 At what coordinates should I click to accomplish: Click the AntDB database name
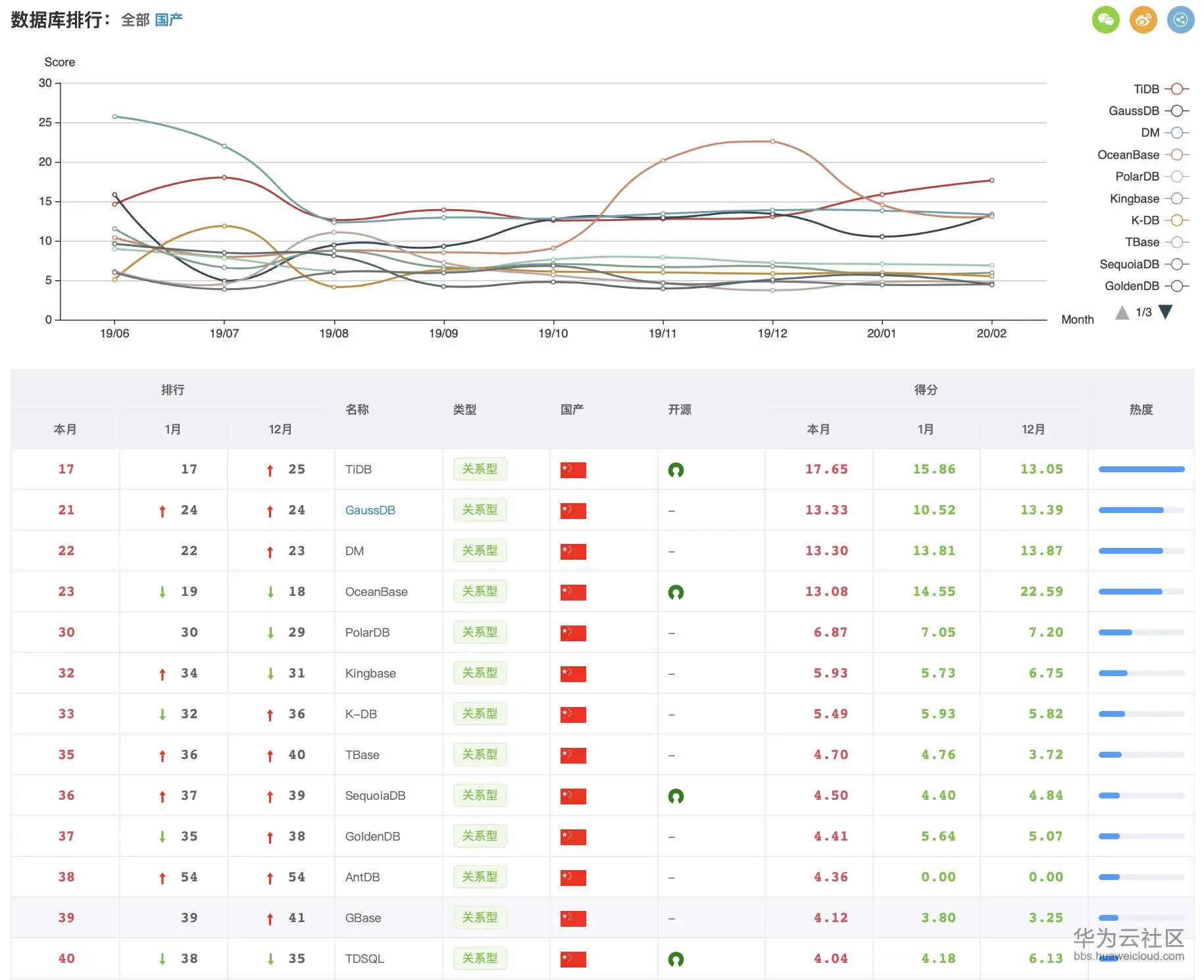pyautogui.click(x=363, y=877)
